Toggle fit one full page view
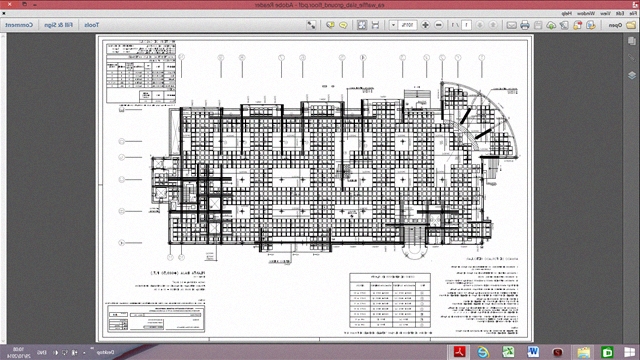Image resolution: width=640 pixels, height=360 pixels. coord(362,25)
